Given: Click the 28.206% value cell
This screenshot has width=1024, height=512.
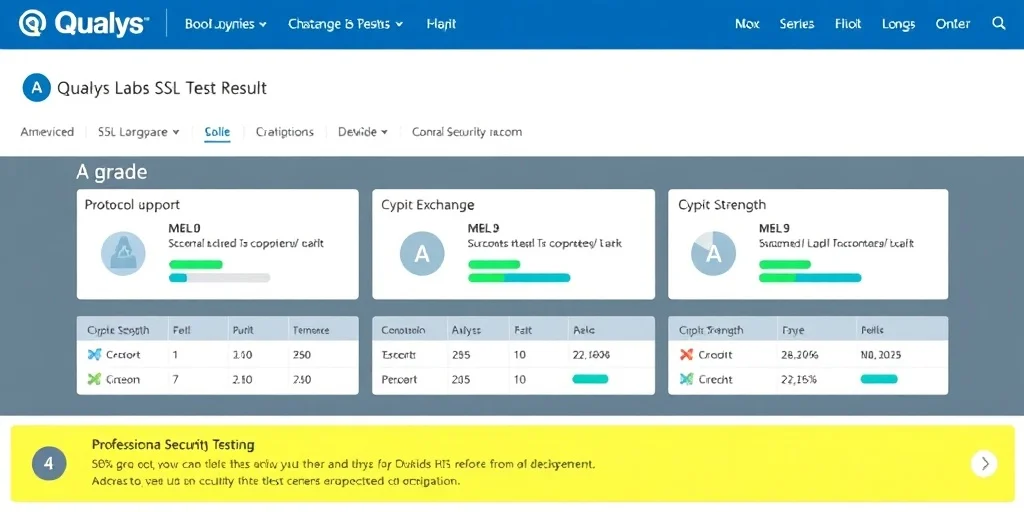Looking at the screenshot, I should (x=800, y=355).
